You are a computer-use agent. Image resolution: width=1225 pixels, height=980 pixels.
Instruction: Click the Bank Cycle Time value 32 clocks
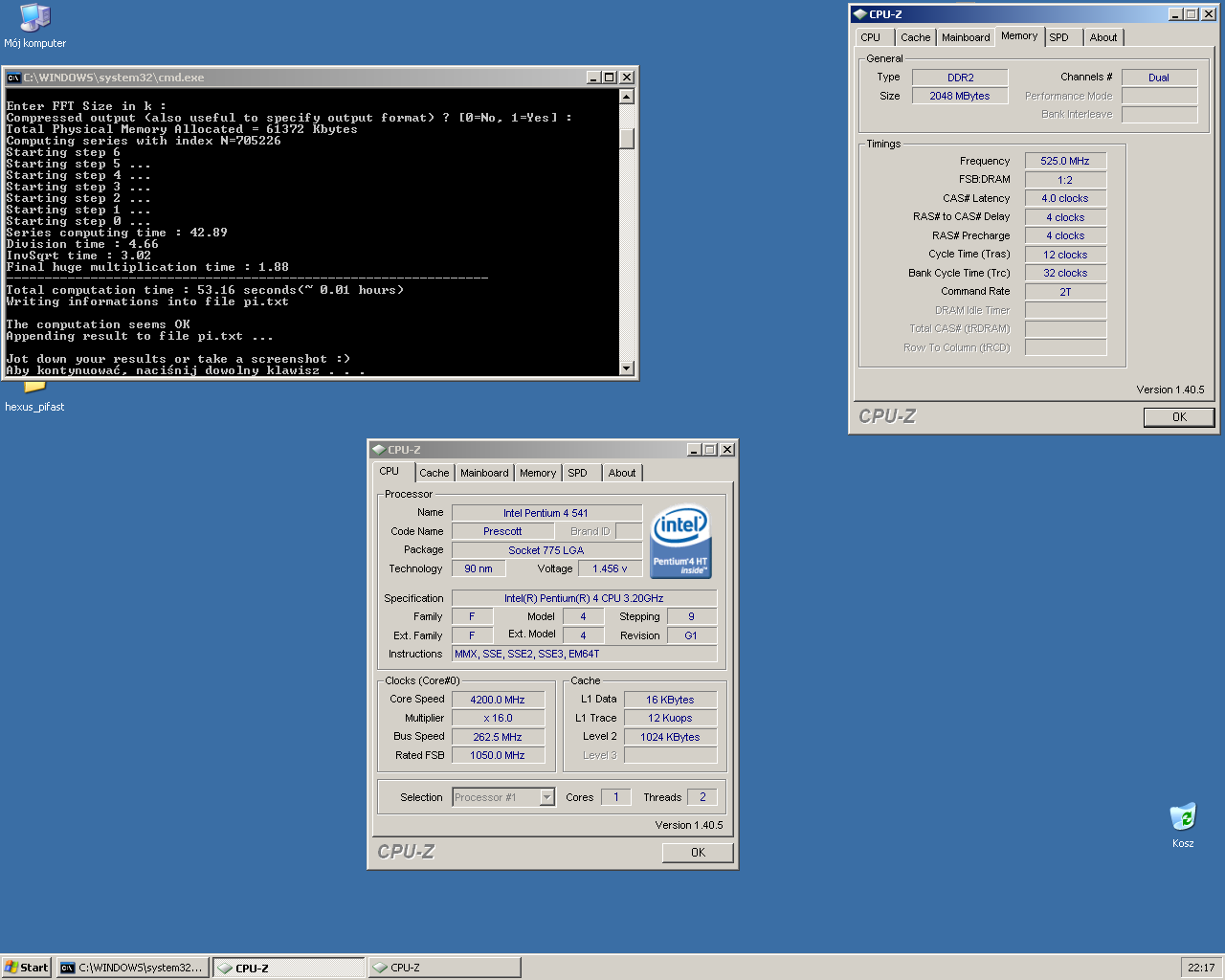[1065, 273]
